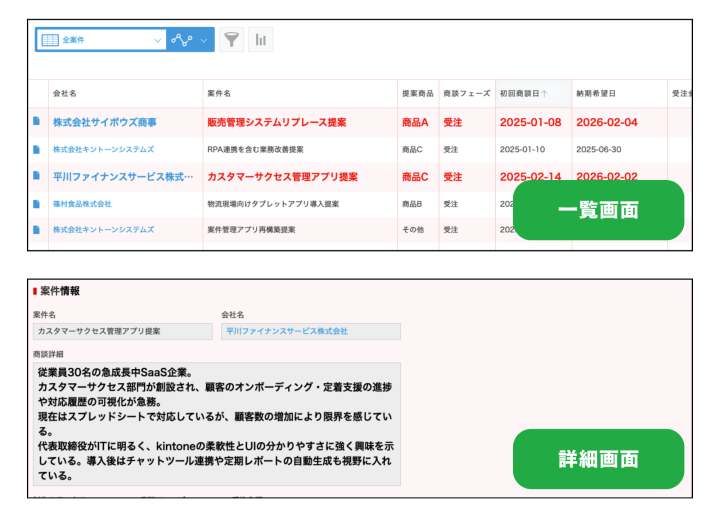Click the process flow graph icon
The image size is (720, 509).
(181, 40)
